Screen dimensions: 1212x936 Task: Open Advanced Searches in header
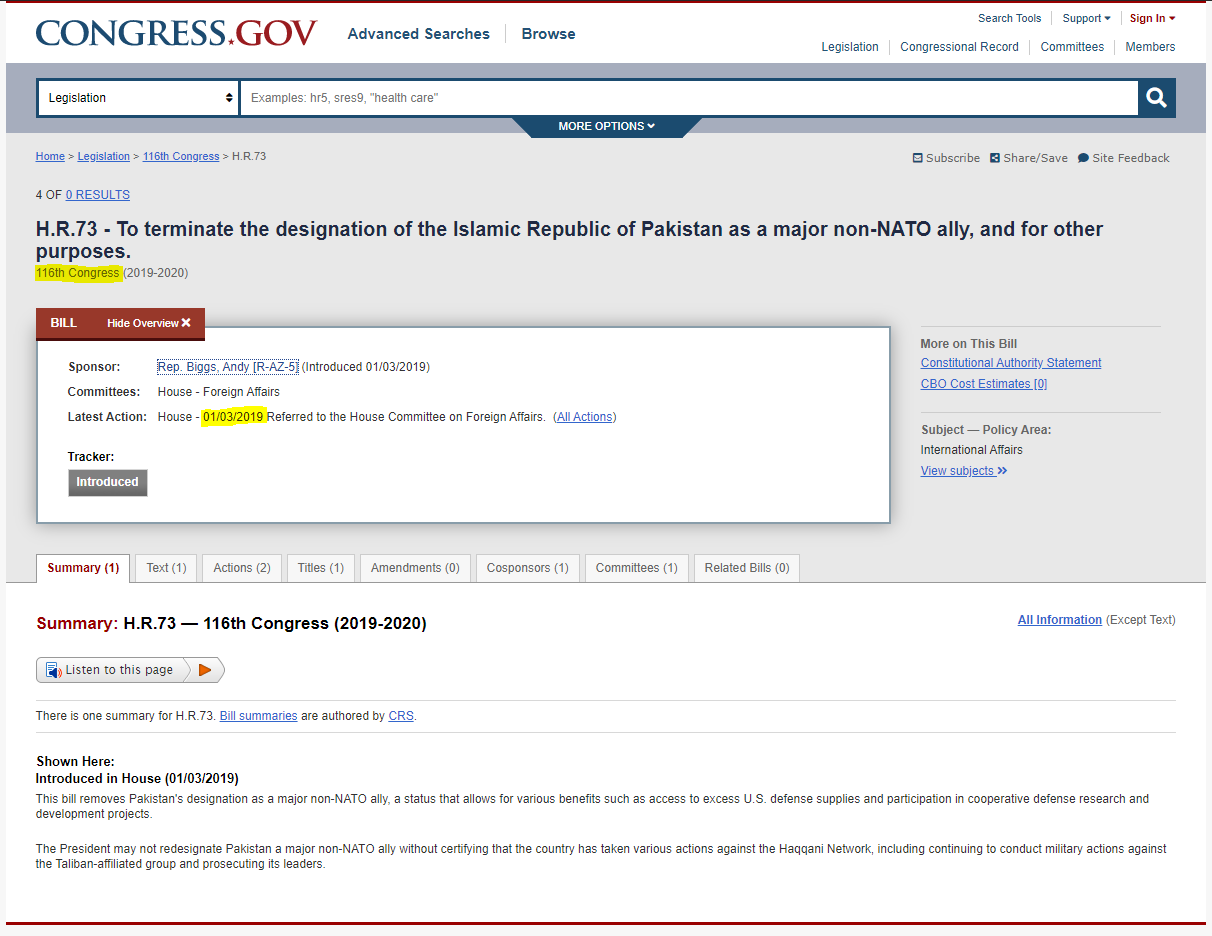(419, 34)
